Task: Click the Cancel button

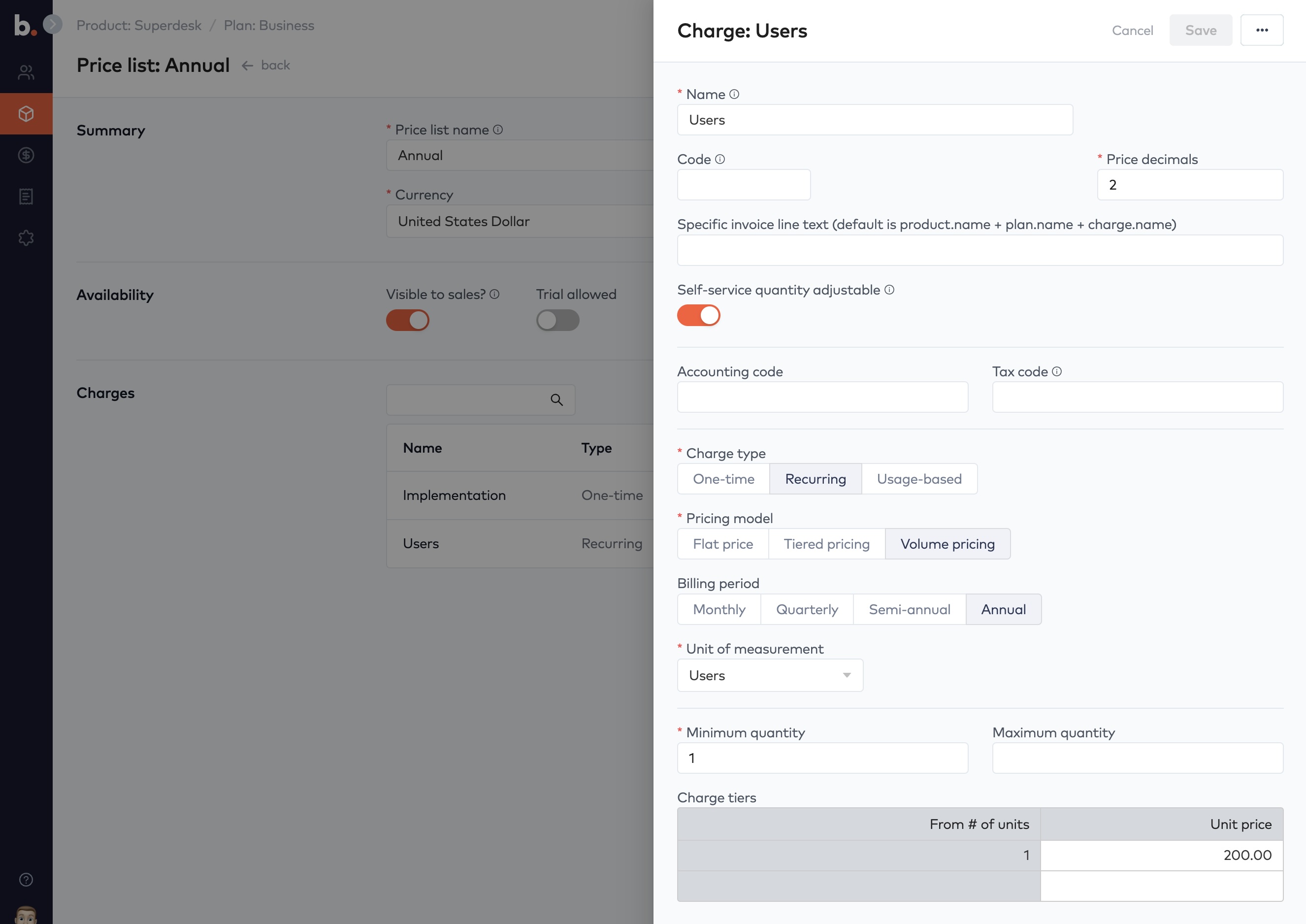Action: click(x=1132, y=30)
